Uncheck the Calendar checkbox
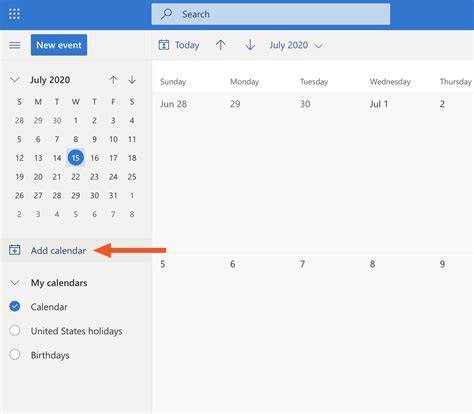The height and width of the screenshot is (414, 474). tap(15, 306)
